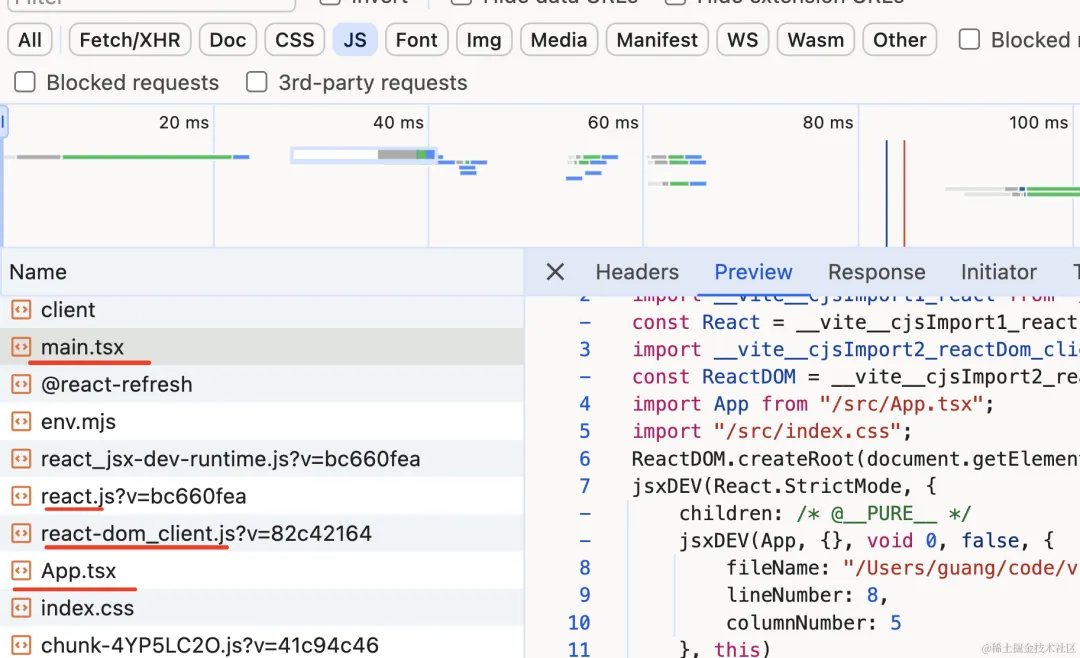1080x658 pixels.
Task: Show all request types with All filter
Action: [30, 40]
